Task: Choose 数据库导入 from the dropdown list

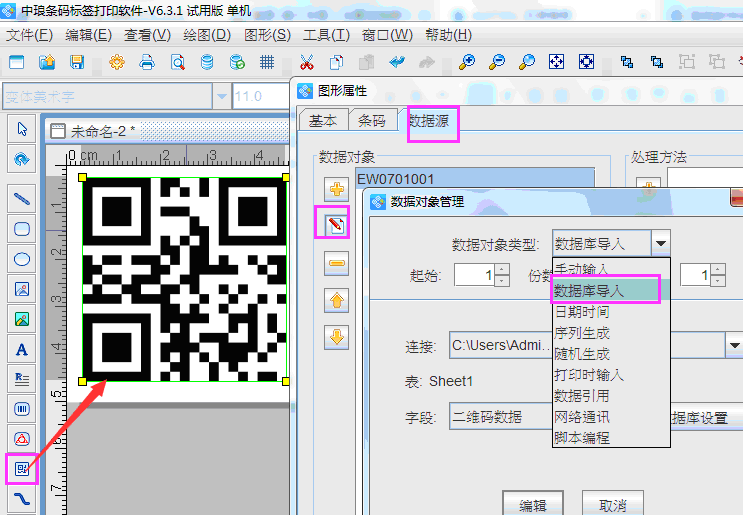Action: (x=605, y=291)
